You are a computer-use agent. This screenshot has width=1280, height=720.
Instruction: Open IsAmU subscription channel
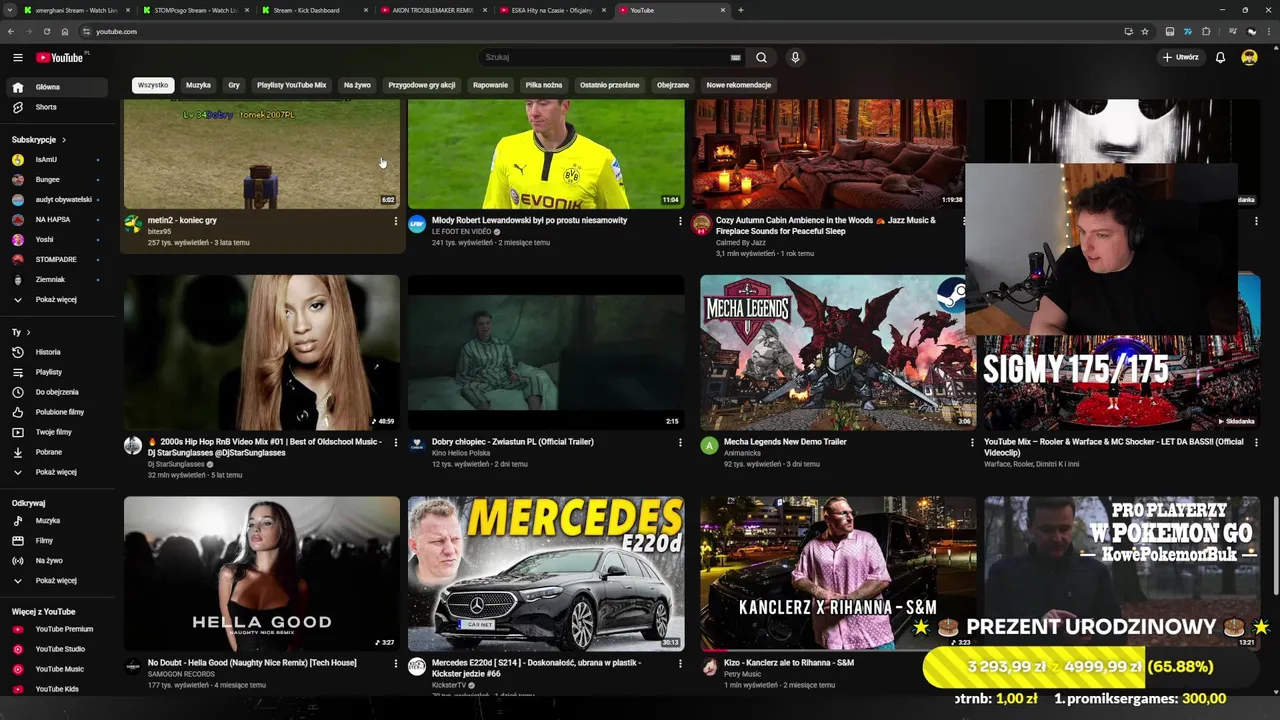coord(55,160)
